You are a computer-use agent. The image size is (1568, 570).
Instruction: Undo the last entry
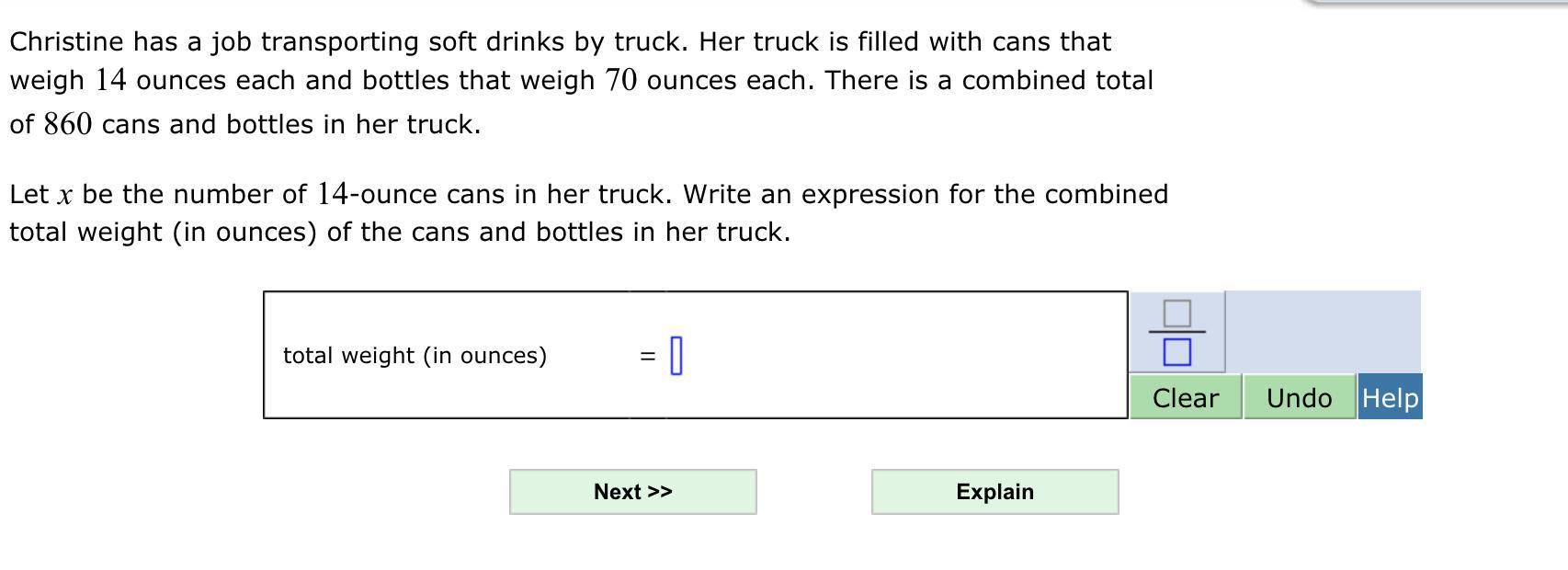[1299, 397]
